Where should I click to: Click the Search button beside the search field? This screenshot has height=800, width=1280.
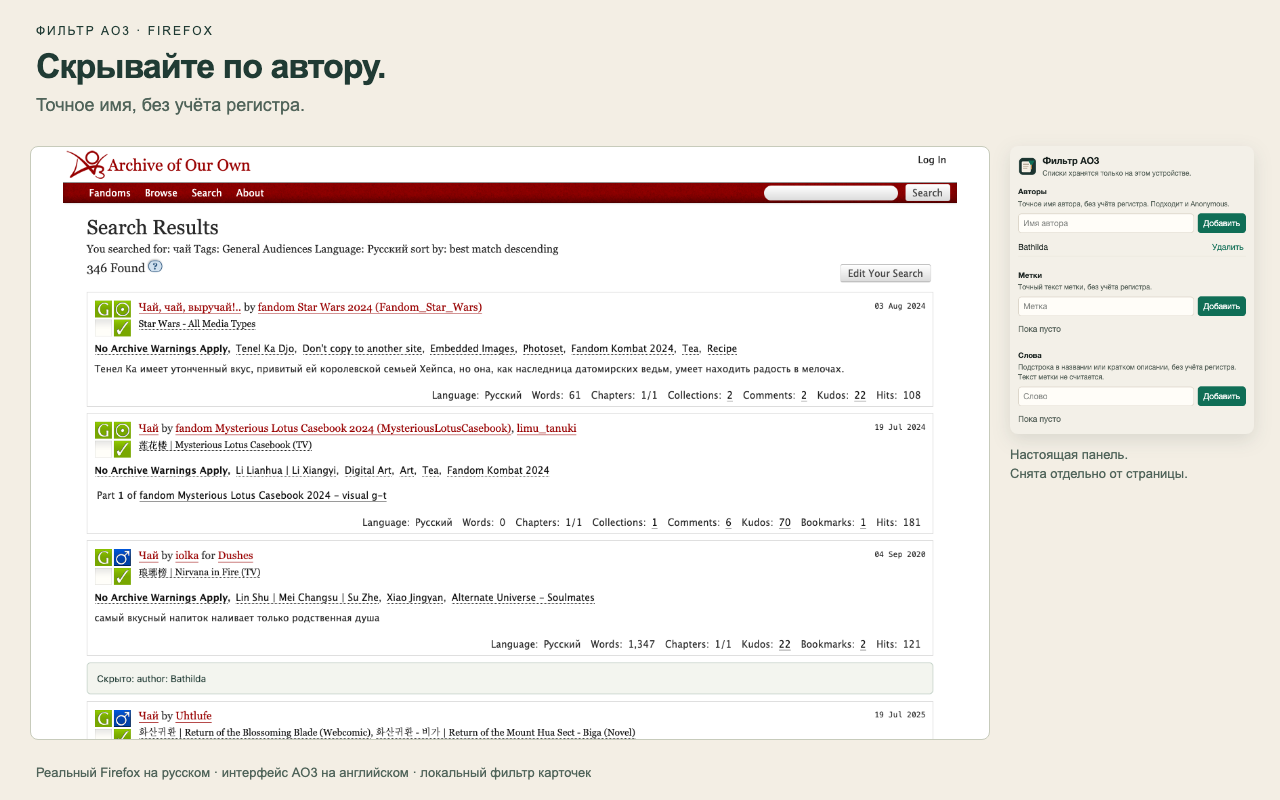[927, 193]
